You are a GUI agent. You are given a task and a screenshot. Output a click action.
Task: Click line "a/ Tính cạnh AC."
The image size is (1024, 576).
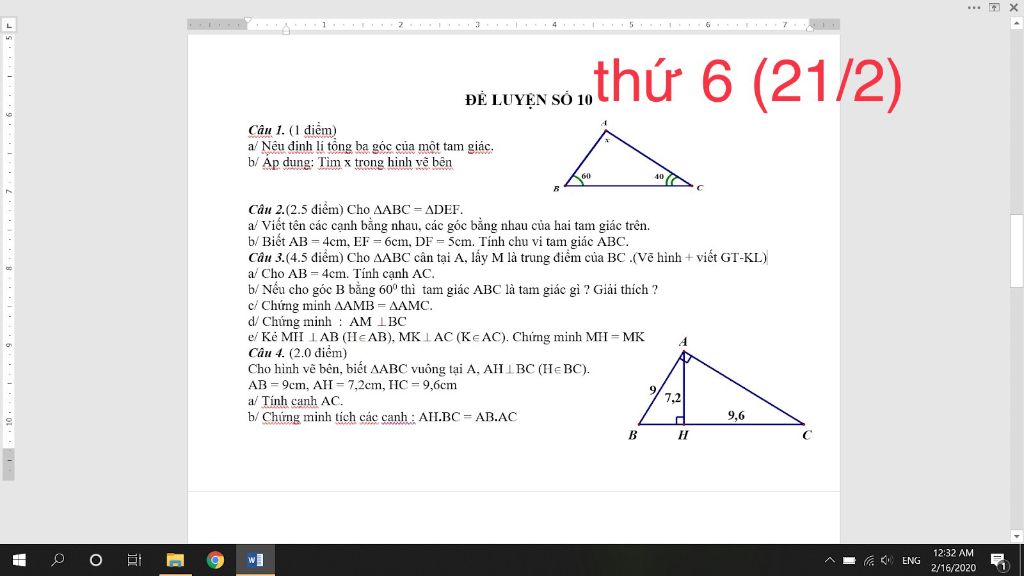pyautogui.click(x=295, y=401)
